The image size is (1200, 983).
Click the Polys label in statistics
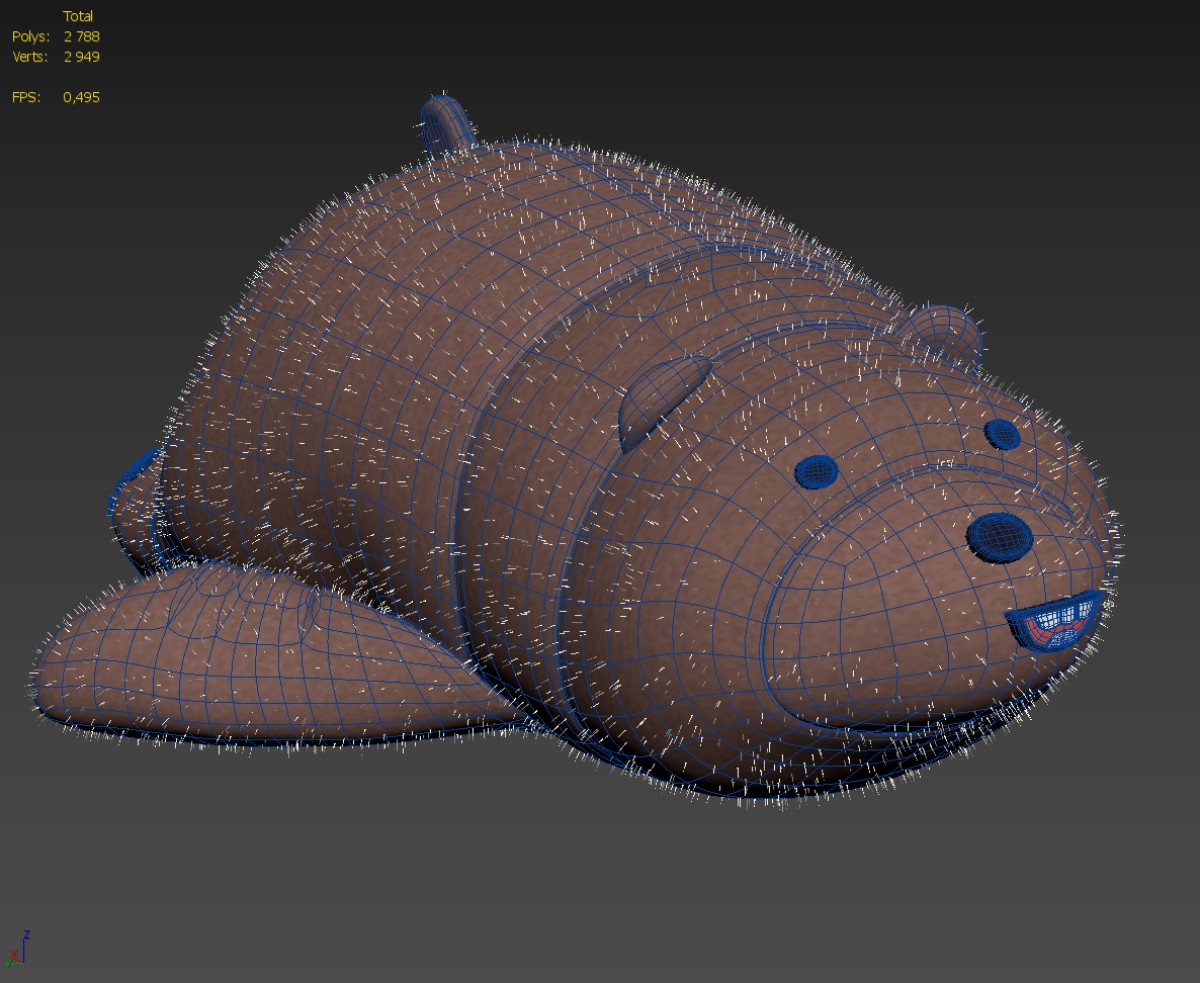pyautogui.click(x=30, y=37)
